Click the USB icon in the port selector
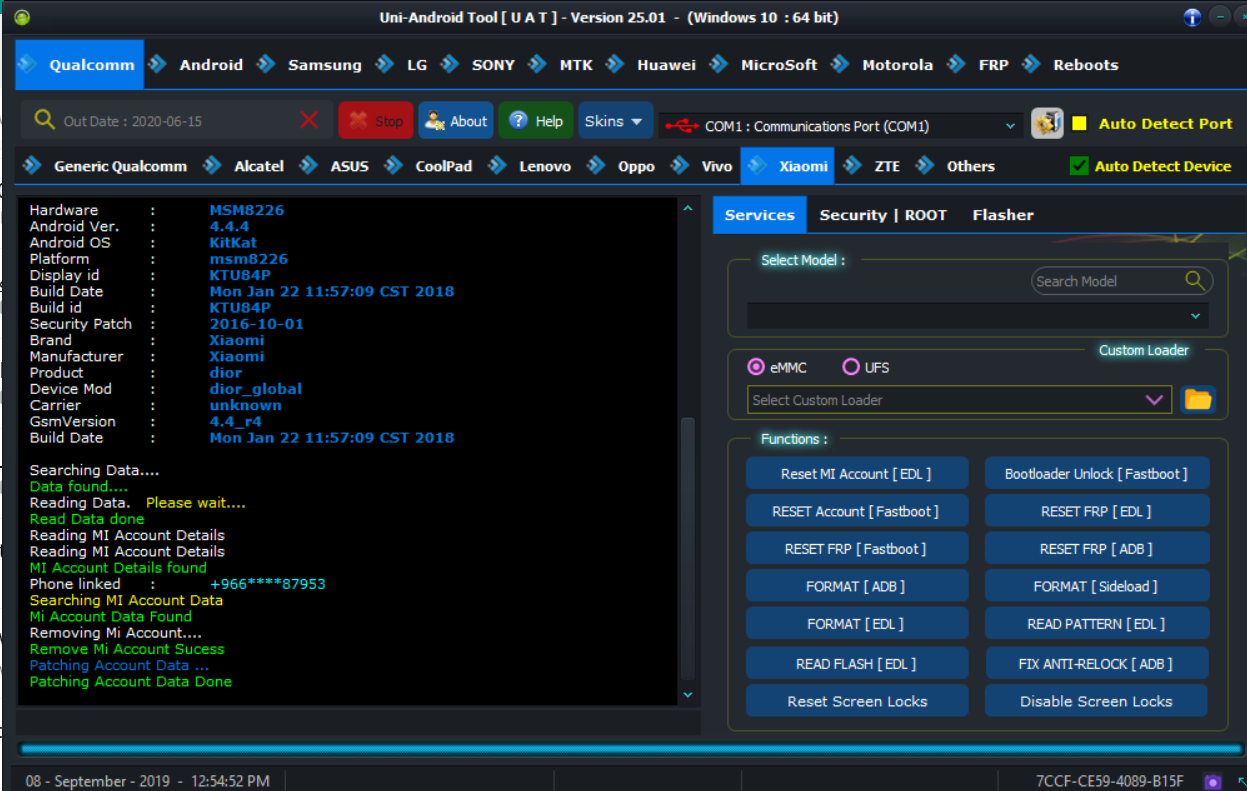The height and width of the screenshot is (791, 1247). coord(682,126)
